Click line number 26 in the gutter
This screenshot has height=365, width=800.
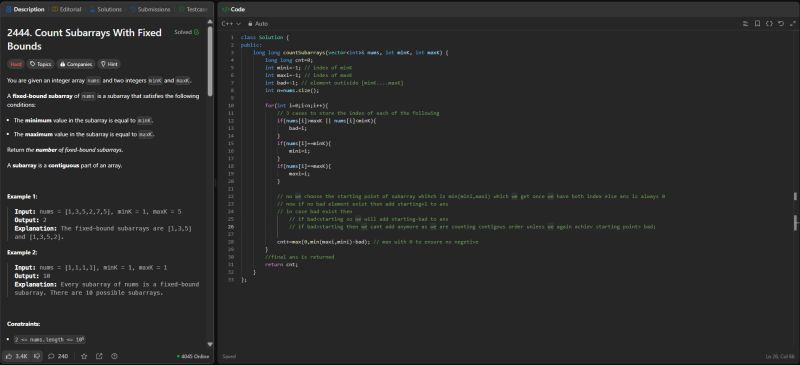coord(231,227)
